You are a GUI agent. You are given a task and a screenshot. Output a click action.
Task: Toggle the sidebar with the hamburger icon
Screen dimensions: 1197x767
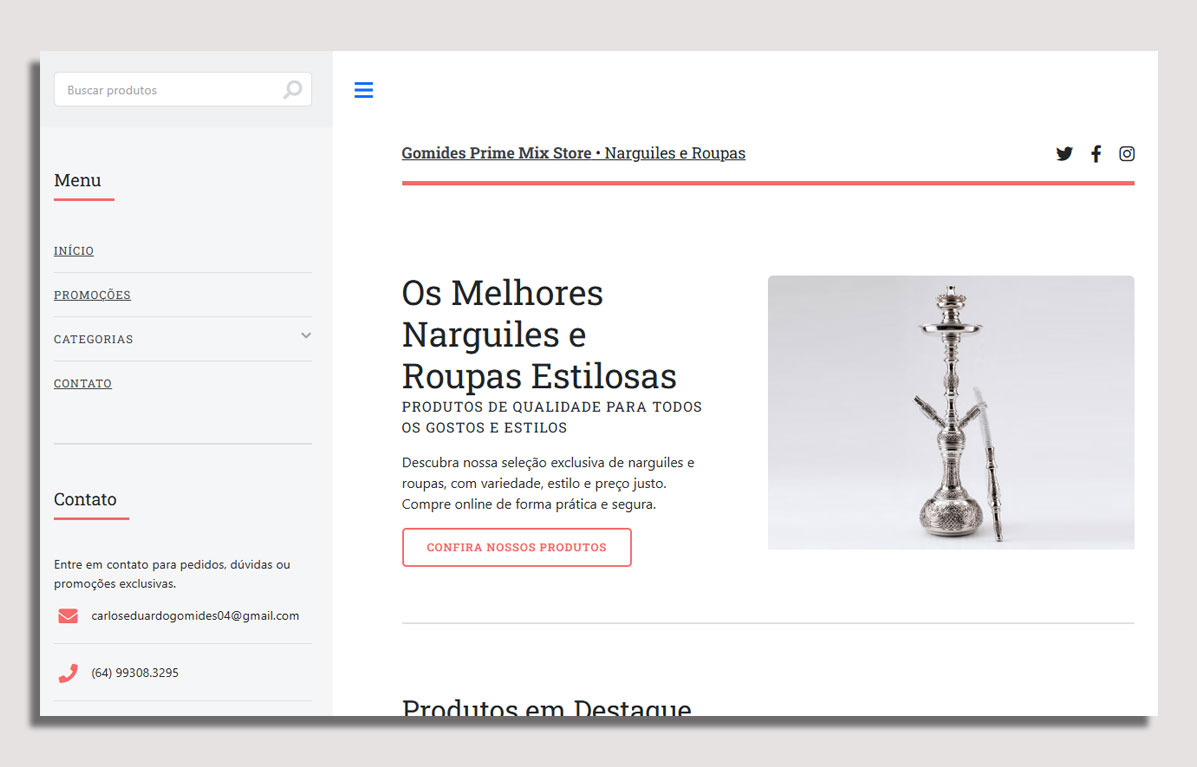(364, 90)
